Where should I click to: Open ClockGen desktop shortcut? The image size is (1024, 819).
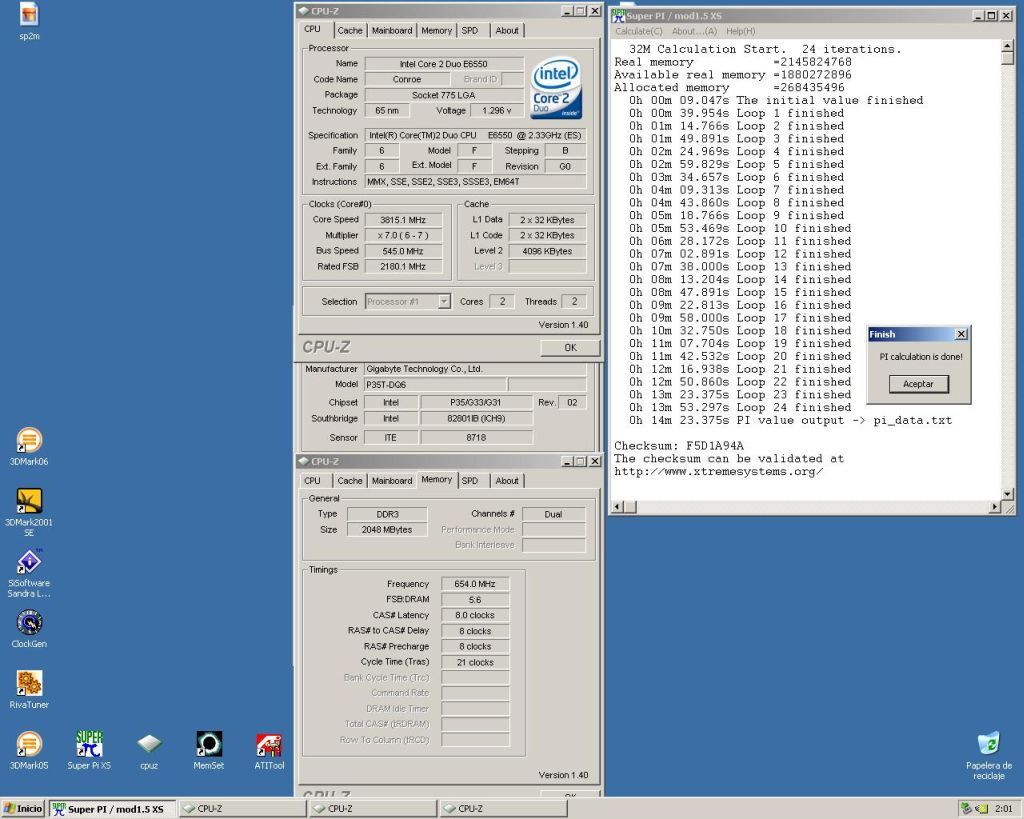click(x=29, y=628)
